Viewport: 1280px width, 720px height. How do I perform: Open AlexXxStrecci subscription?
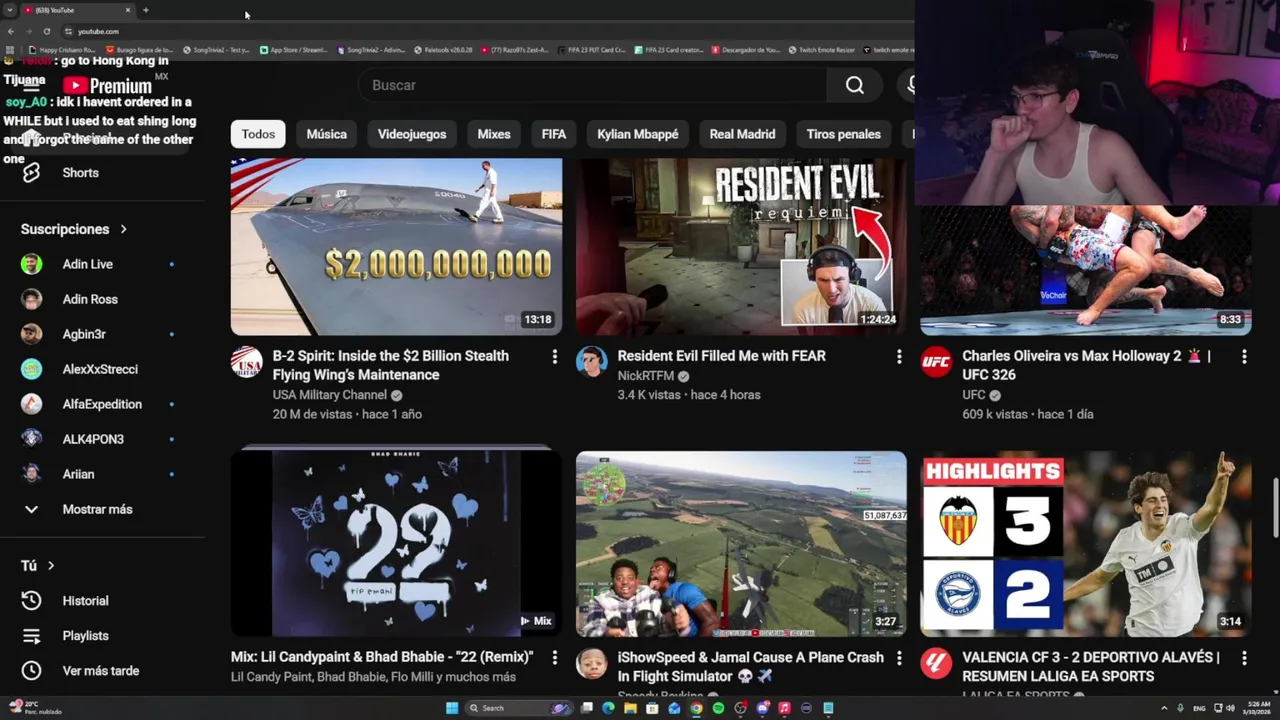click(x=102, y=369)
